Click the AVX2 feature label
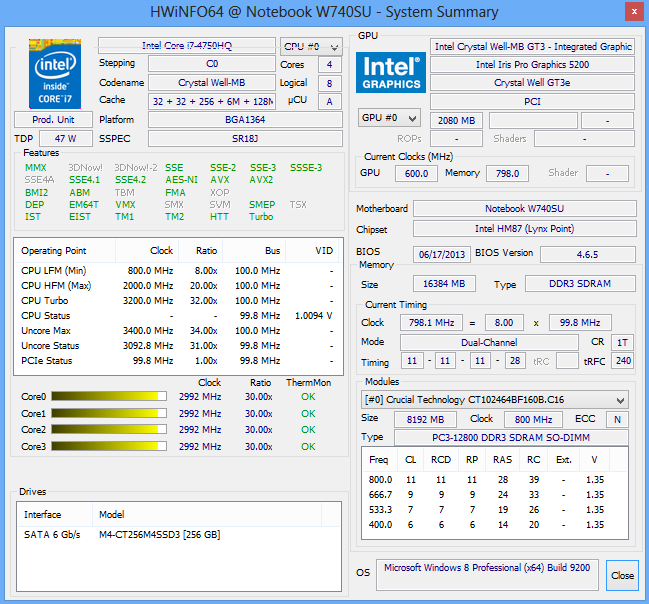 [261, 180]
